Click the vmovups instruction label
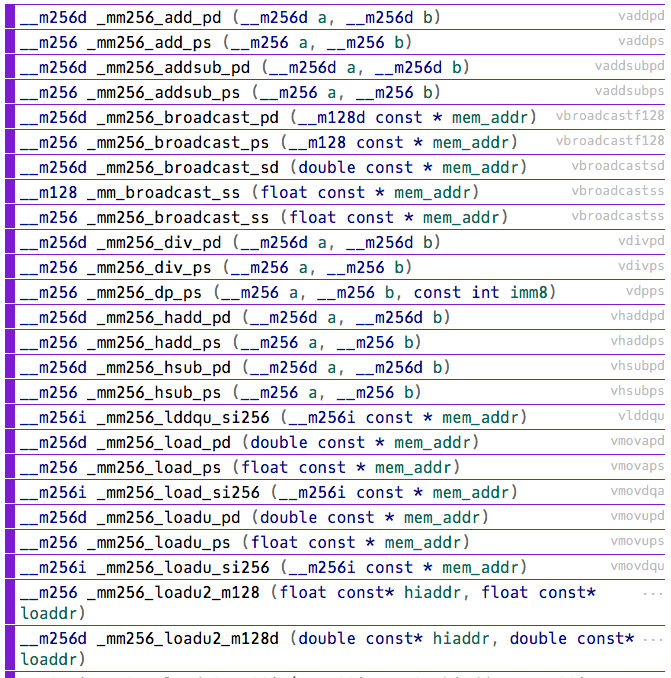Screen dimensions: 671x678 [x=637, y=541]
